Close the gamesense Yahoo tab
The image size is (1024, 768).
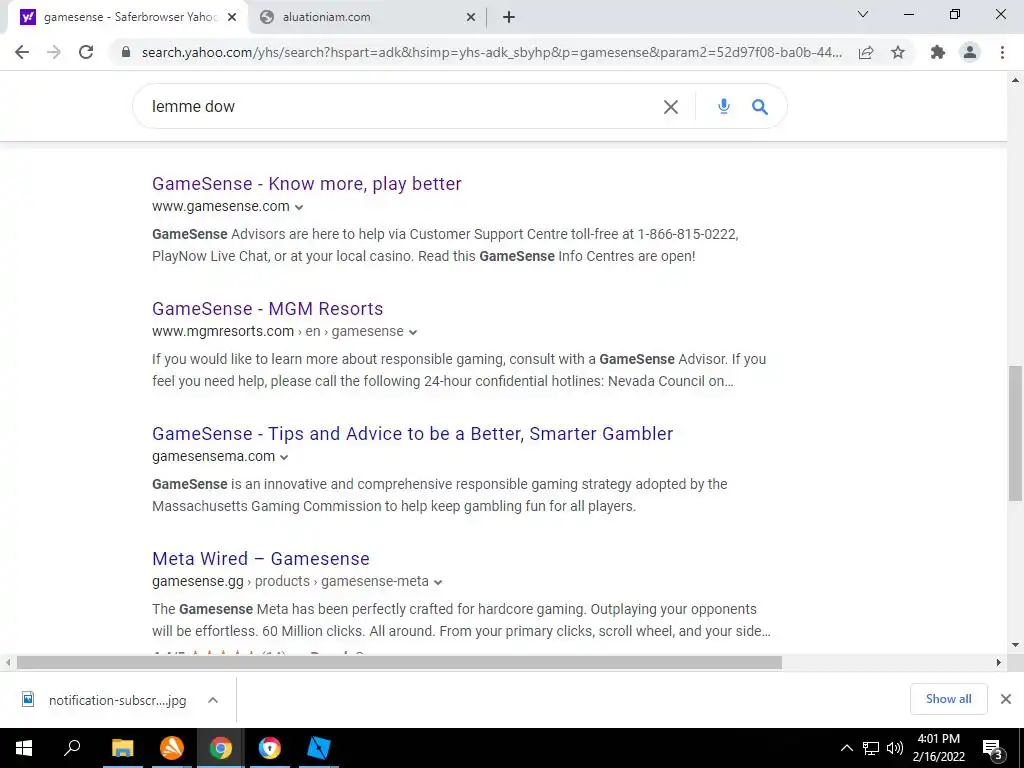pyautogui.click(x=232, y=17)
